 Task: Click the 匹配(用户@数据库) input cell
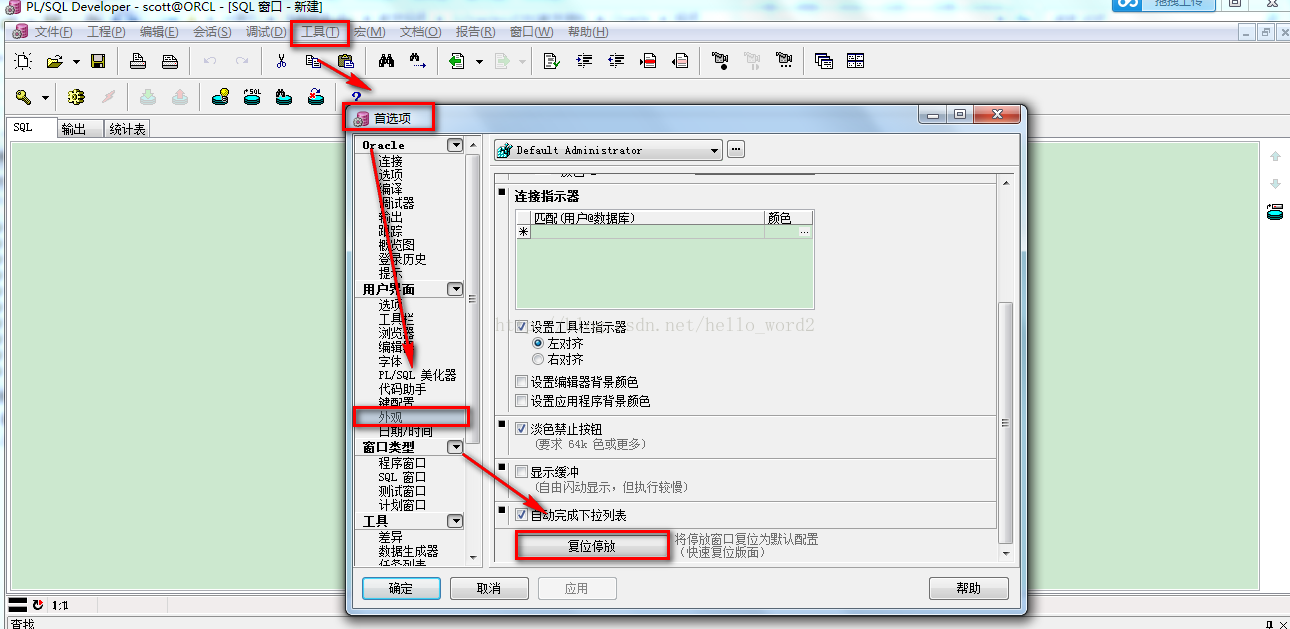(647, 231)
